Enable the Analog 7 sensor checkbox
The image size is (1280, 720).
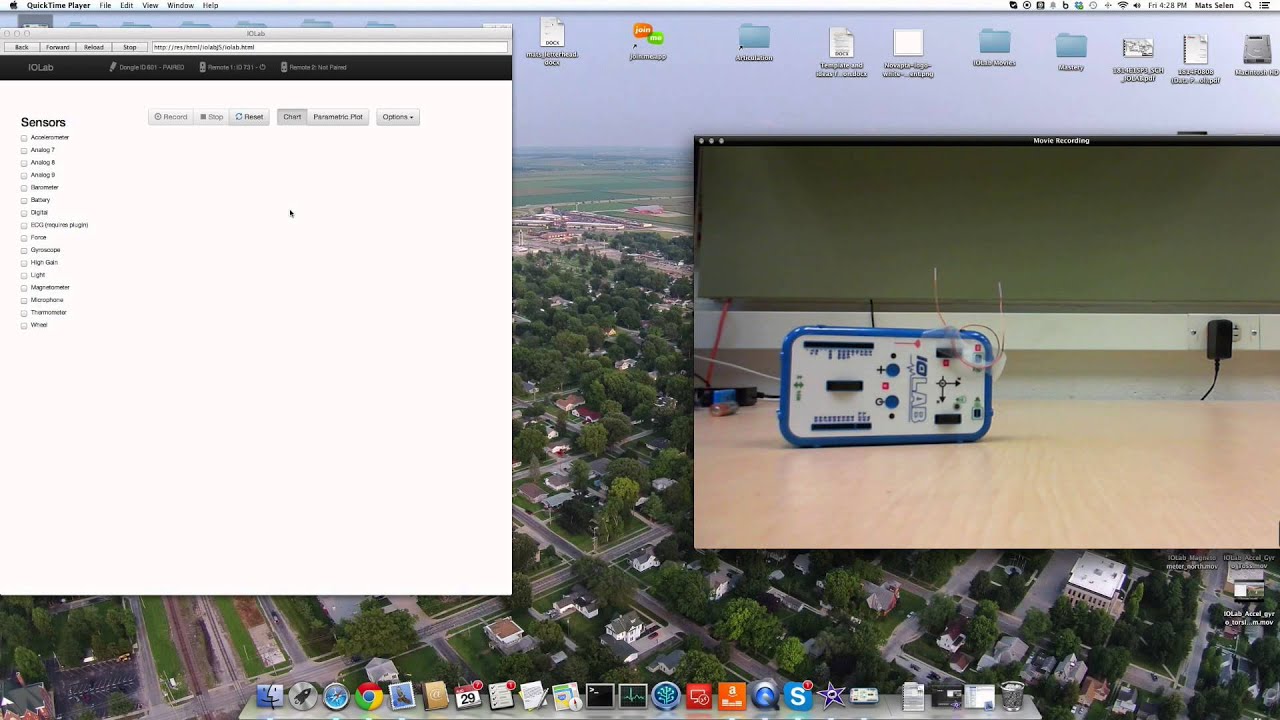[x=24, y=151]
